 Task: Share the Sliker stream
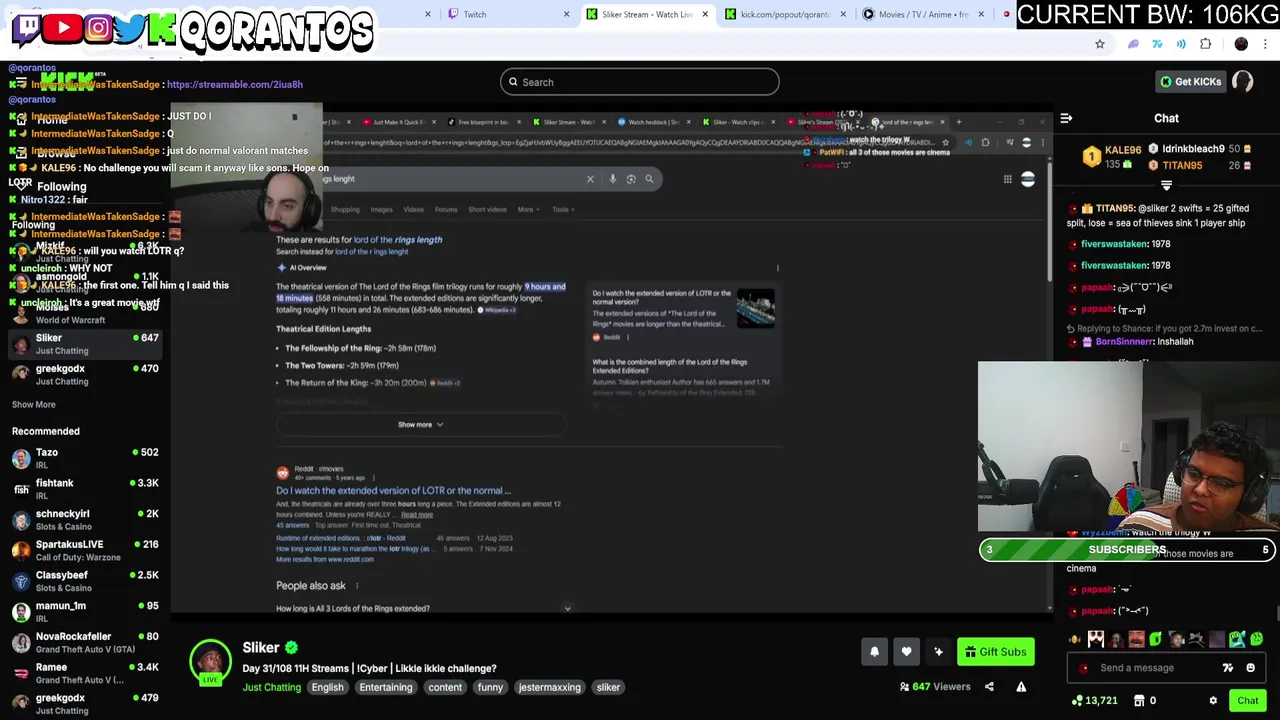coord(989,687)
